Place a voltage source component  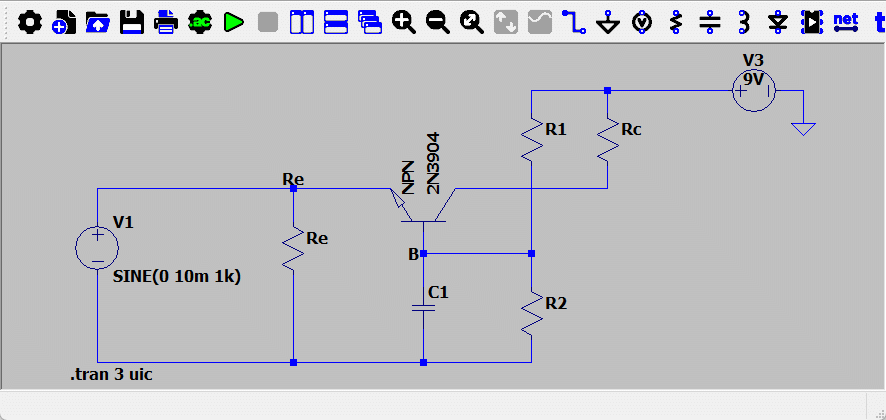642,22
